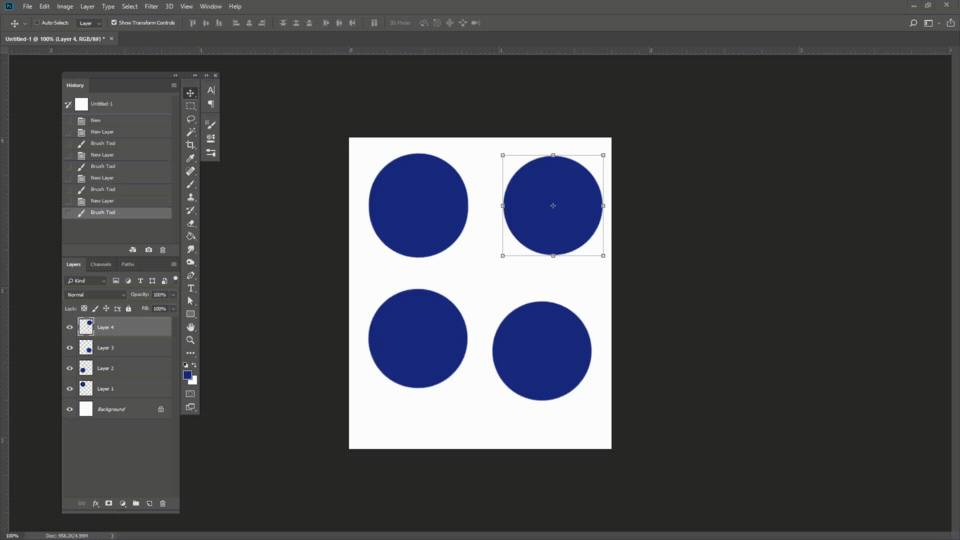This screenshot has width=960, height=540.
Task: Toggle layer filtering on/off switch
Action: [x=176, y=279]
